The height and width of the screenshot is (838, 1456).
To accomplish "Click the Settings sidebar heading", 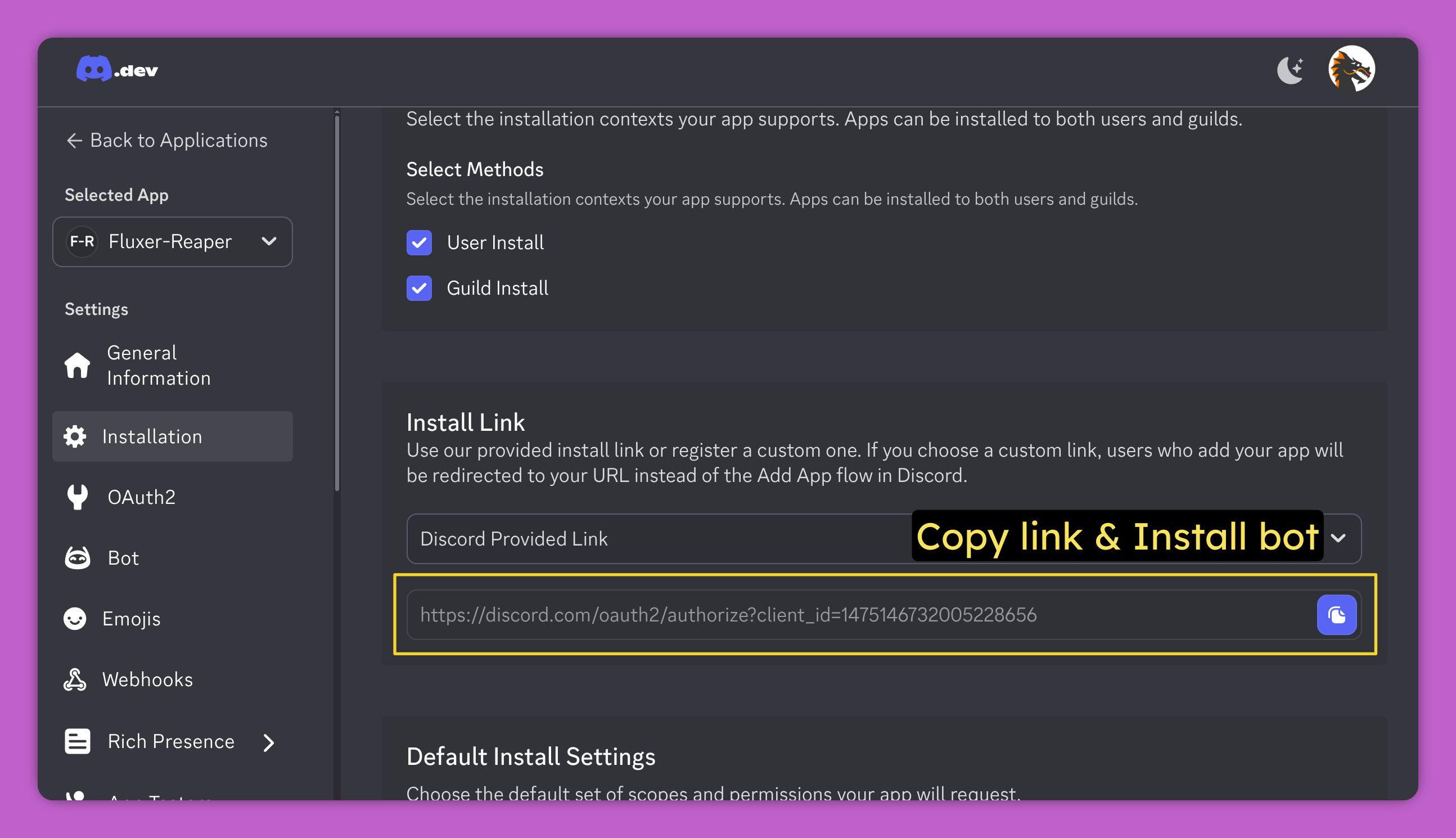I will [96, 309].
